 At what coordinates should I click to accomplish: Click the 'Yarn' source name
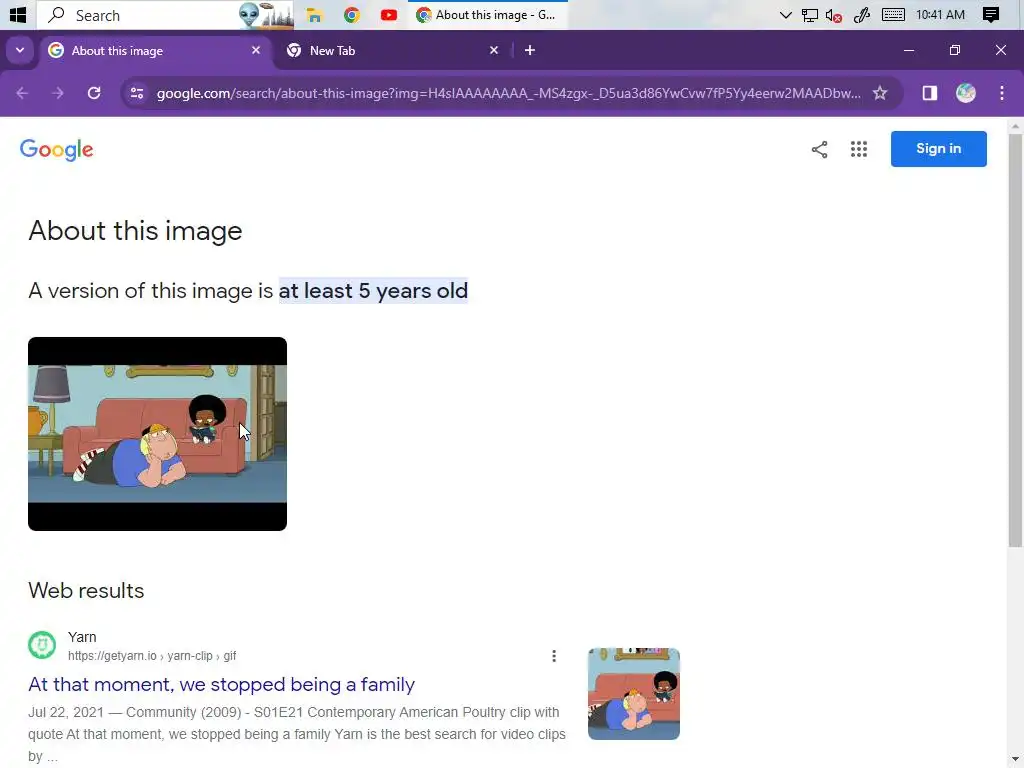(x=82, y=637)
